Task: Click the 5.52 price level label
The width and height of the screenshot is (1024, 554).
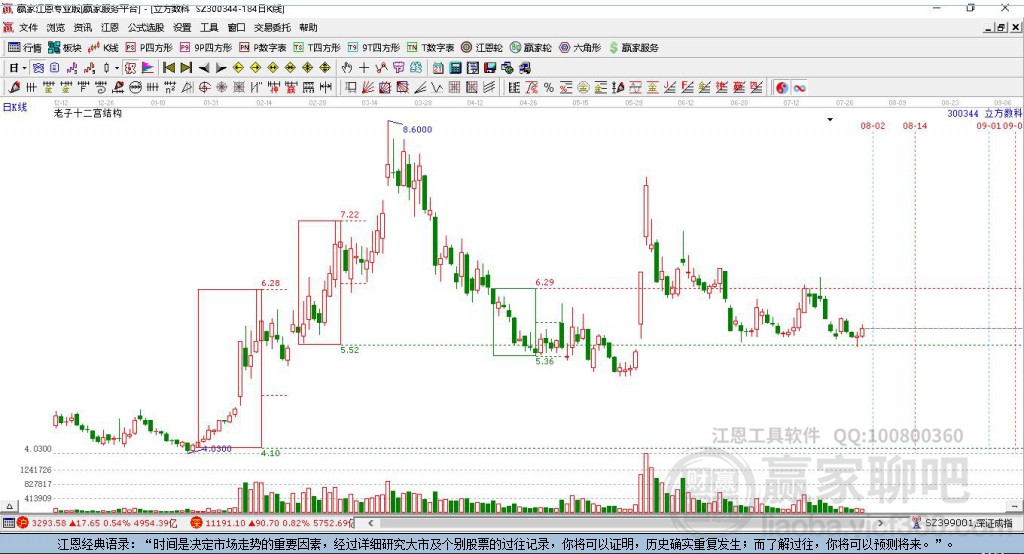Action: tap(349, 350)
